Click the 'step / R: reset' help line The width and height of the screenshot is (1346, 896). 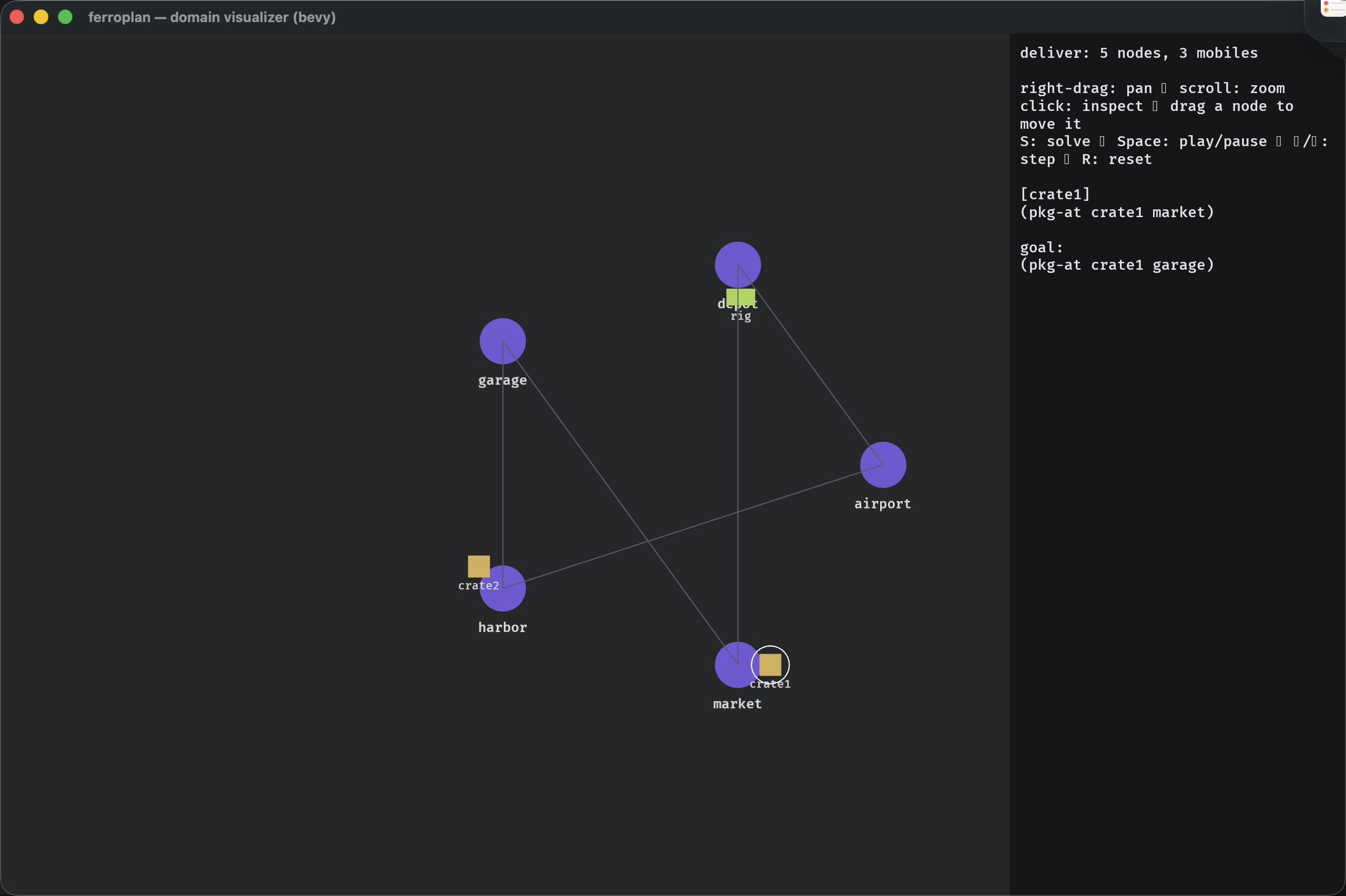(1086, 159)
